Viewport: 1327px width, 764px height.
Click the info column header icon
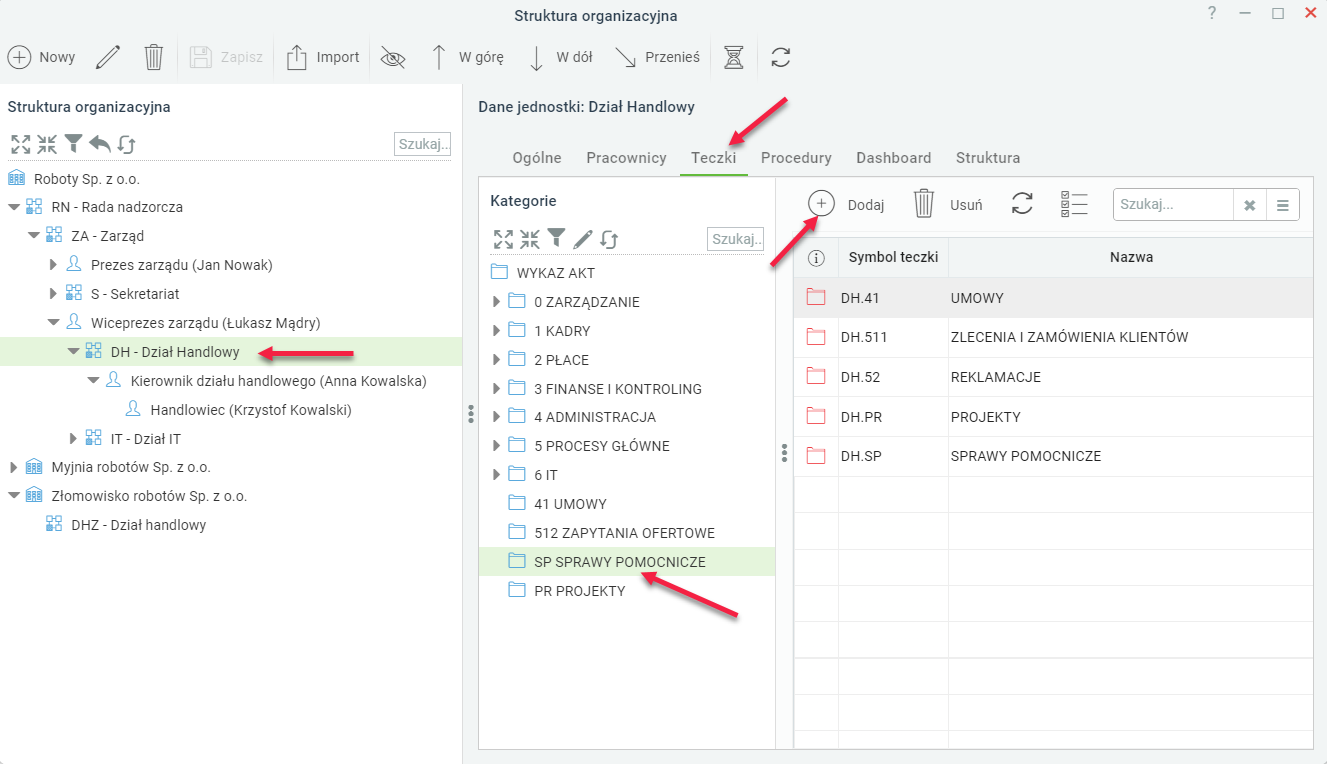pyautogui.click(x=816, y=258)
